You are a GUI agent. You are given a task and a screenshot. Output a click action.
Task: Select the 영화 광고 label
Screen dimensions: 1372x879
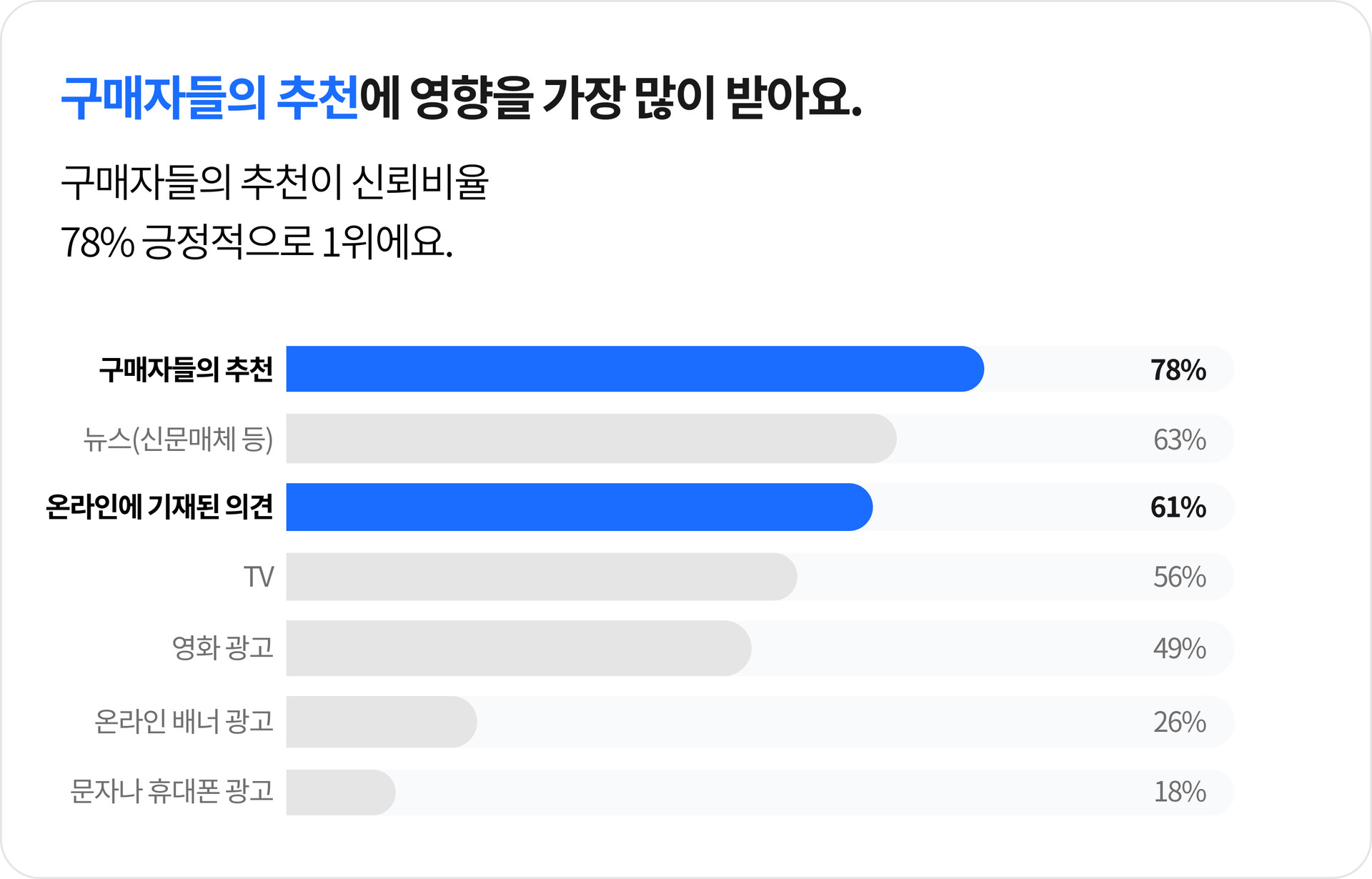(x=223, y=647)
